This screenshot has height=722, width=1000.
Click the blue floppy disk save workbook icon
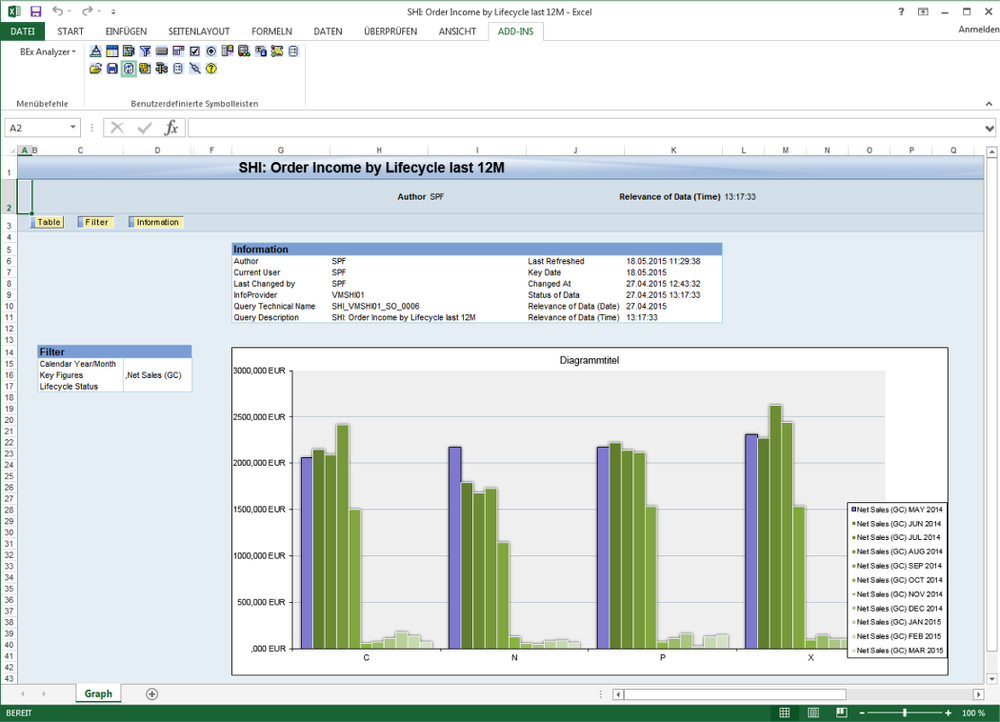tap(112, 69)
